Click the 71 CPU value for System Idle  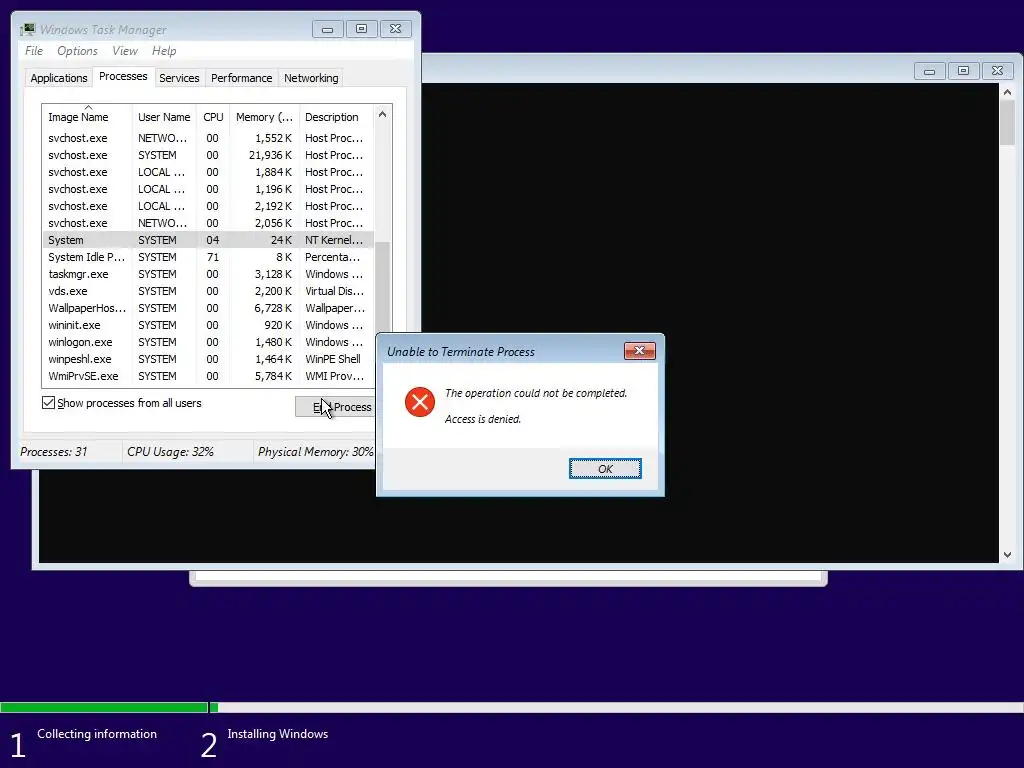[x=213, y=257]
